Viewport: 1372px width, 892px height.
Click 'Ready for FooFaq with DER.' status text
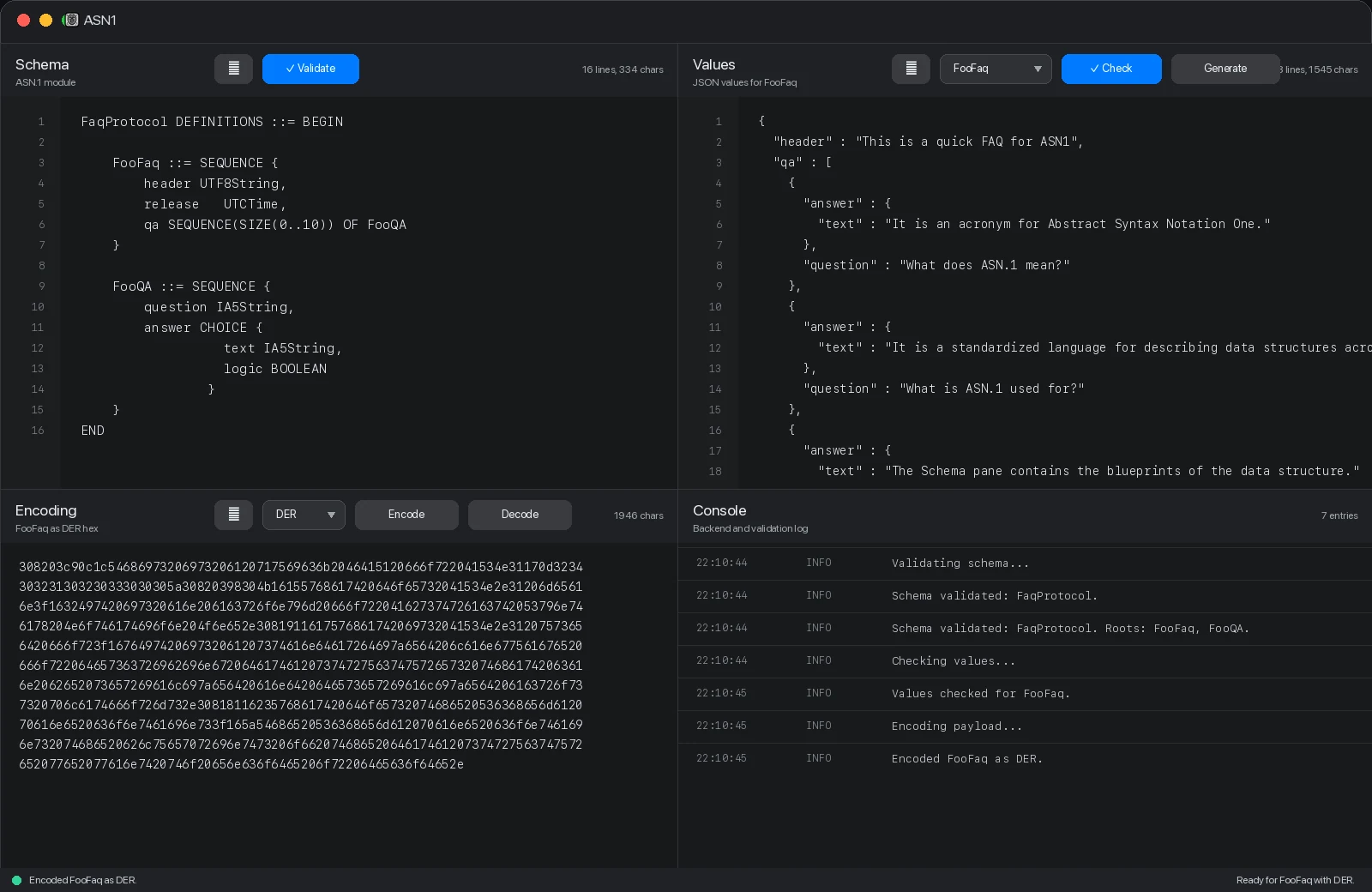1295,880
